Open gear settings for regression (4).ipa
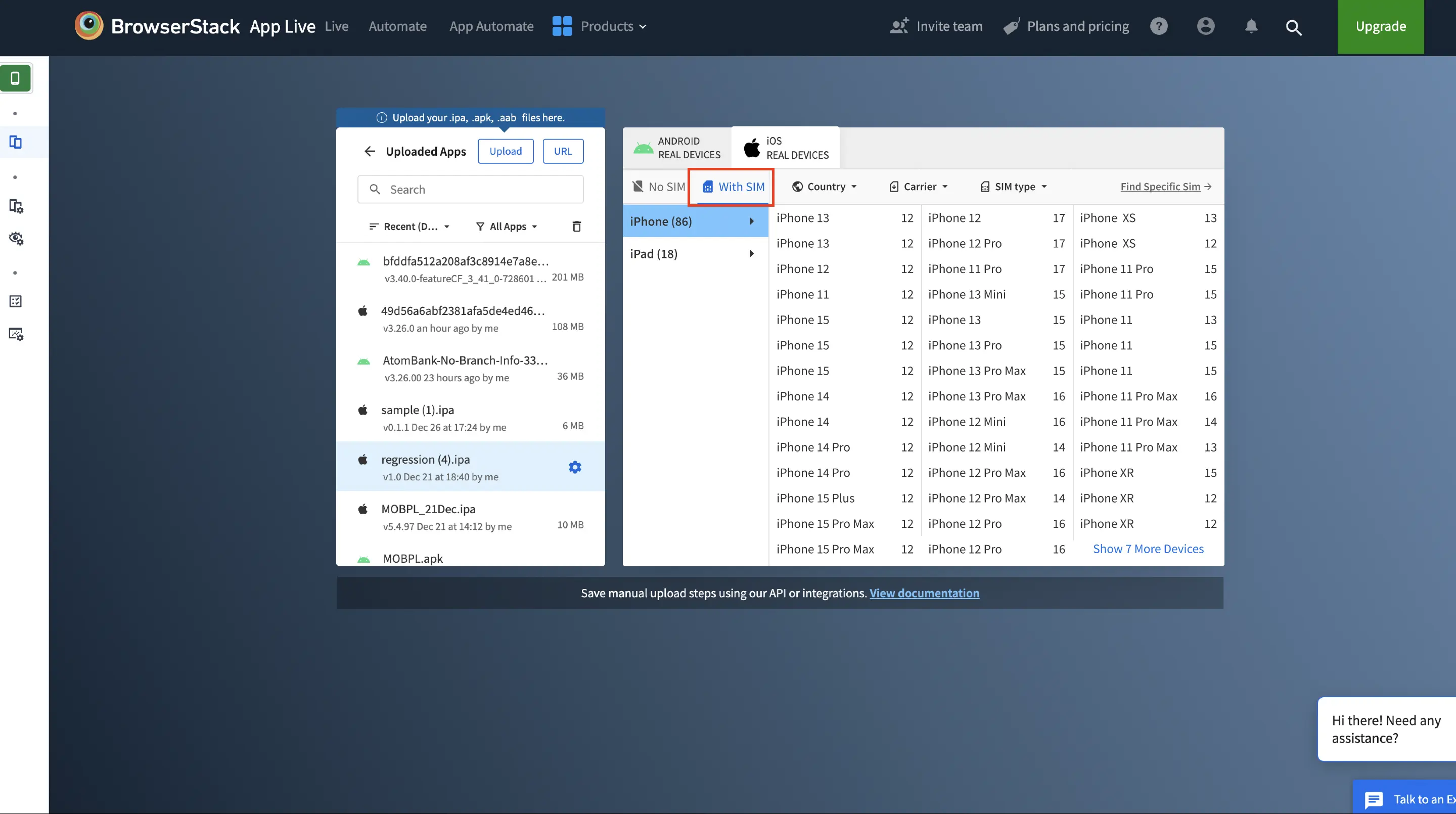Image resolution: width=1456 pixels, height=814 pixels. click(575, 467)
